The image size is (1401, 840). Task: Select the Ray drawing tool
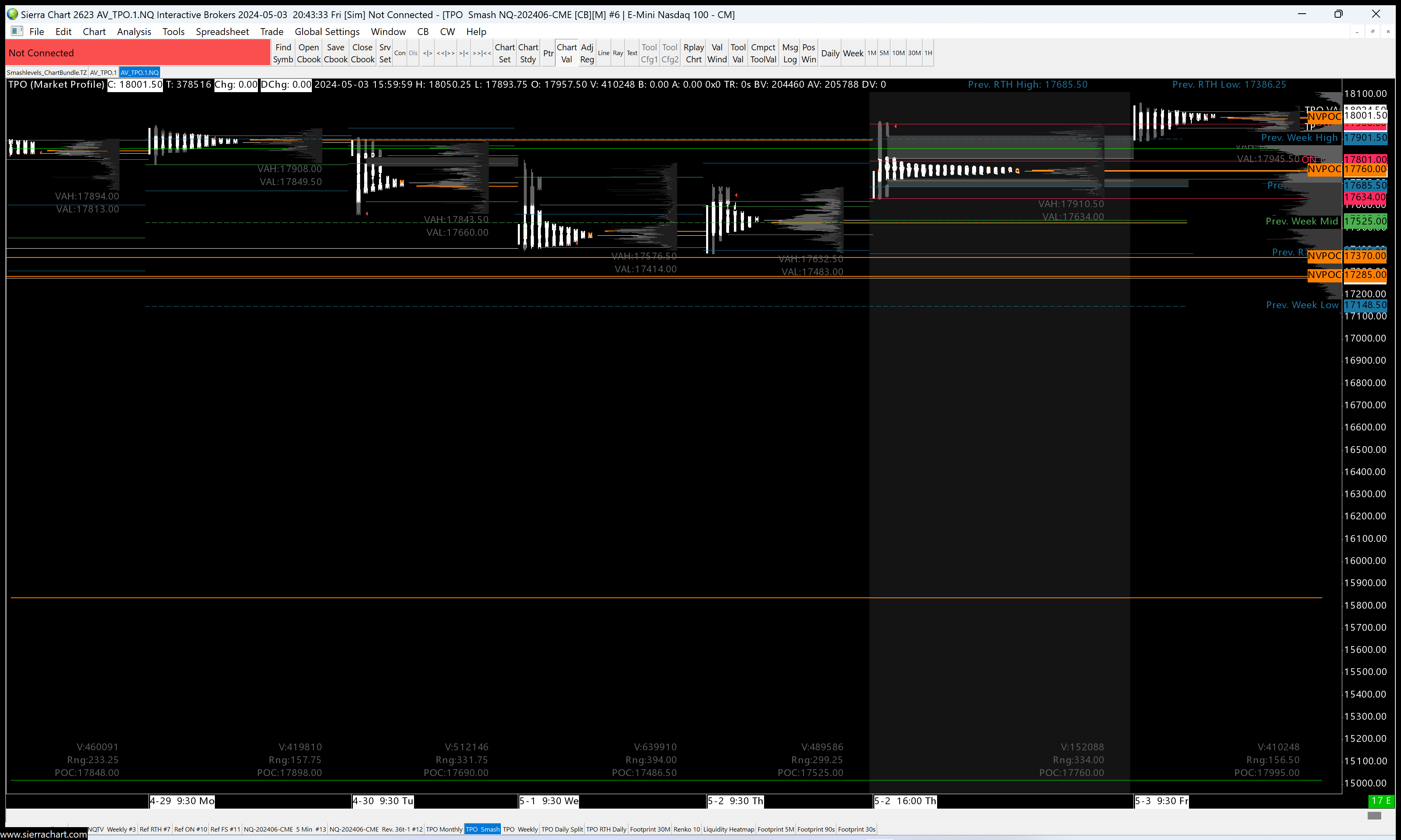click(x=618, y=53)
